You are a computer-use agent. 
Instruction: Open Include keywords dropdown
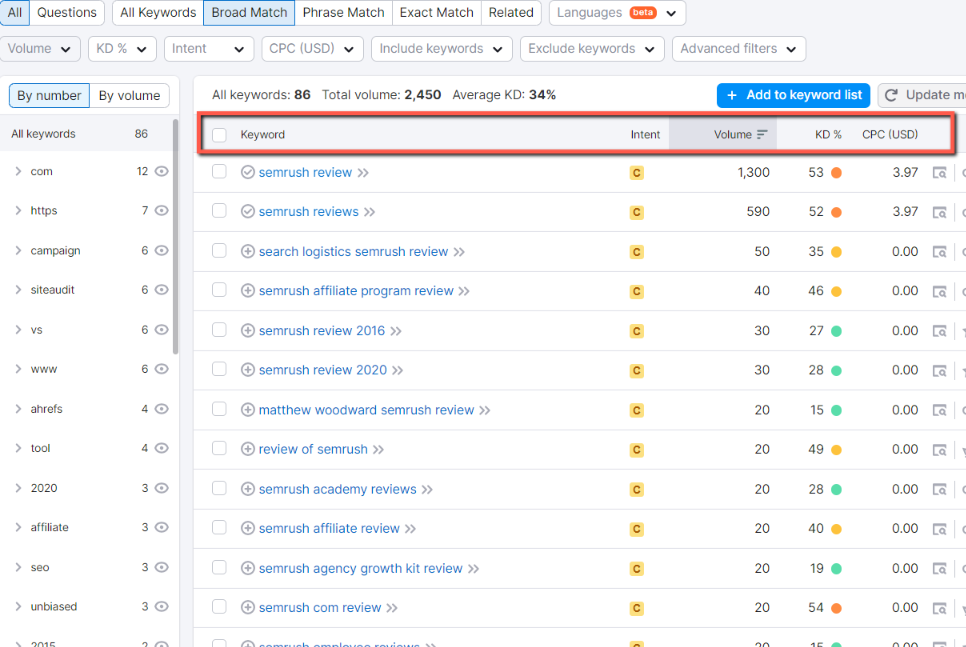pyautogui.click(x=442, y=49)
